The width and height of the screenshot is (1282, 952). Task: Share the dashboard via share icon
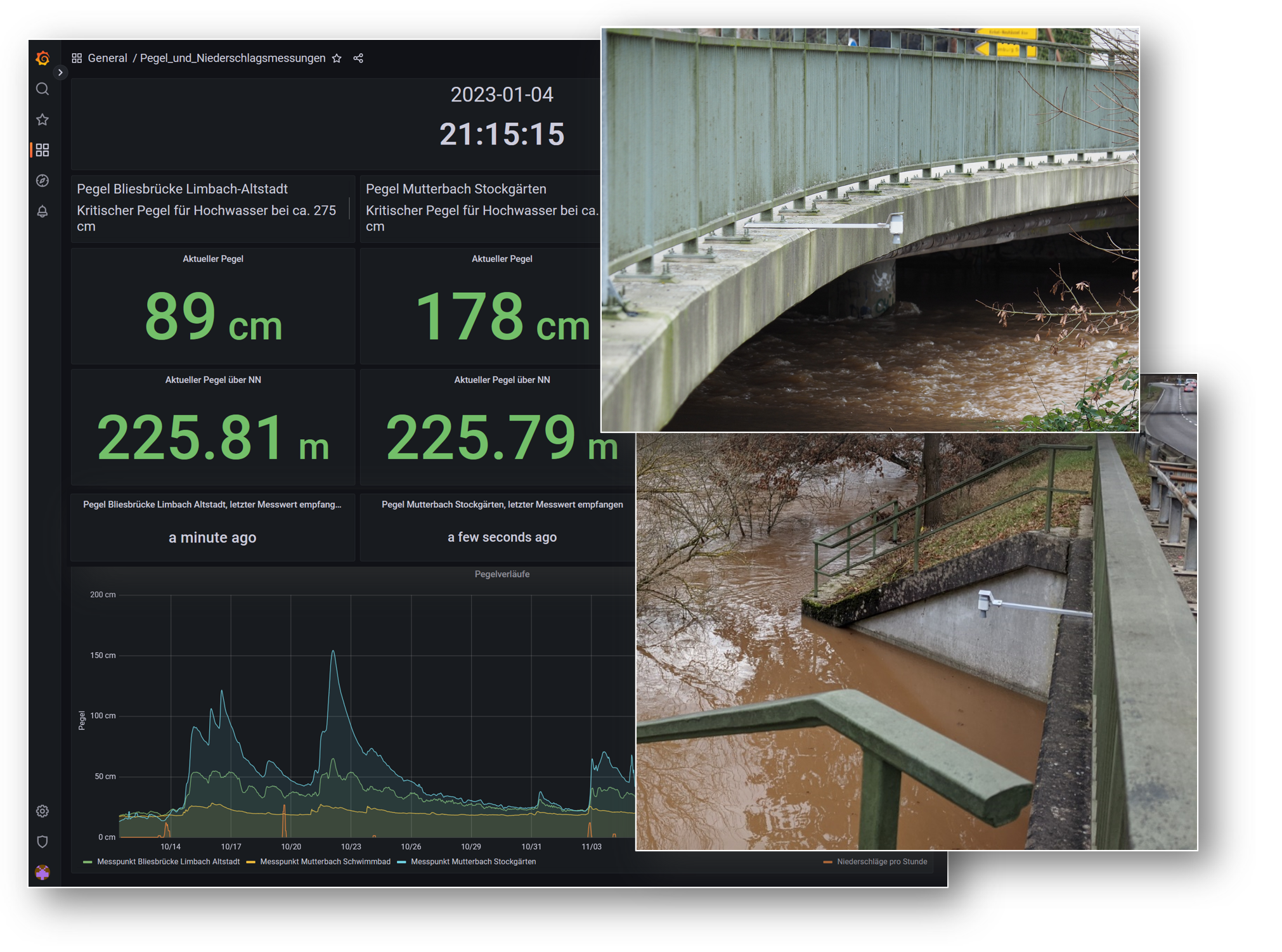pos(358,58)
